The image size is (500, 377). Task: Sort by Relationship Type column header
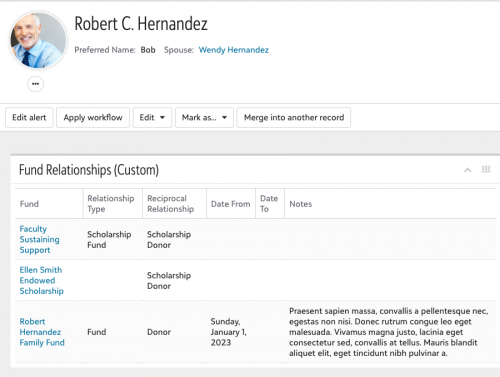[111, 204]
